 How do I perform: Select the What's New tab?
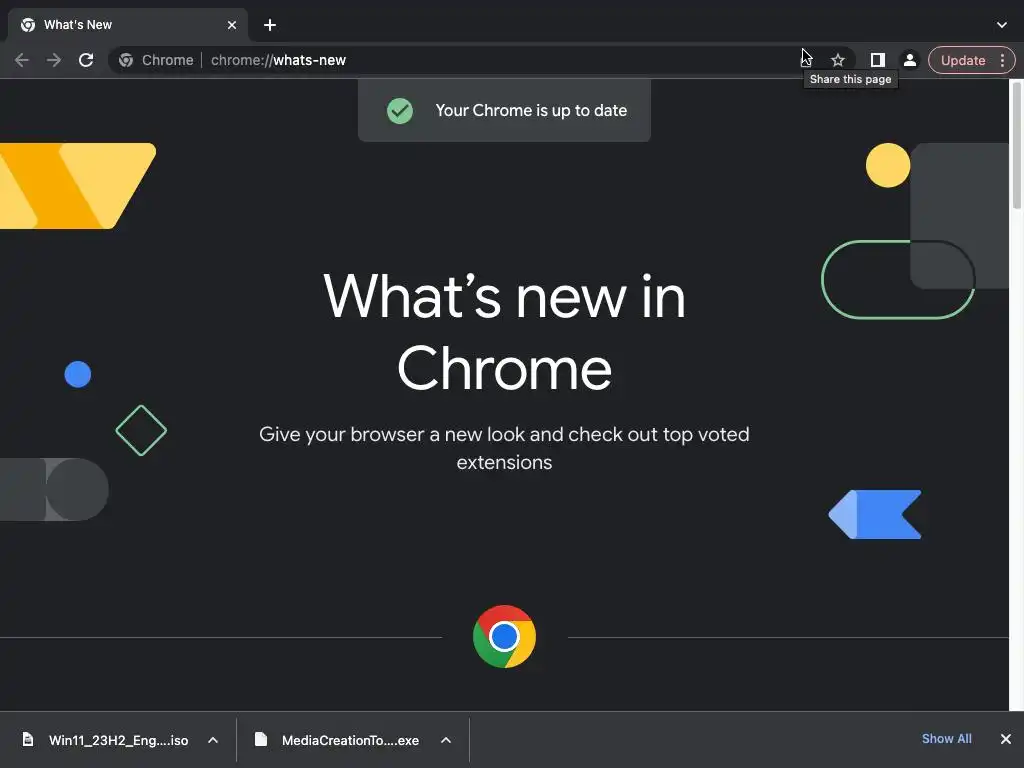[127, 25]
